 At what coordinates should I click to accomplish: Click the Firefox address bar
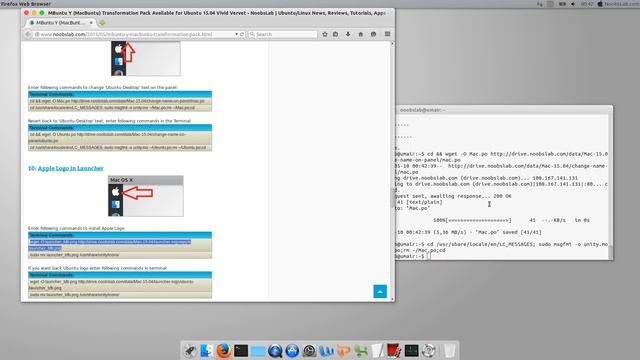click(135, 34)
